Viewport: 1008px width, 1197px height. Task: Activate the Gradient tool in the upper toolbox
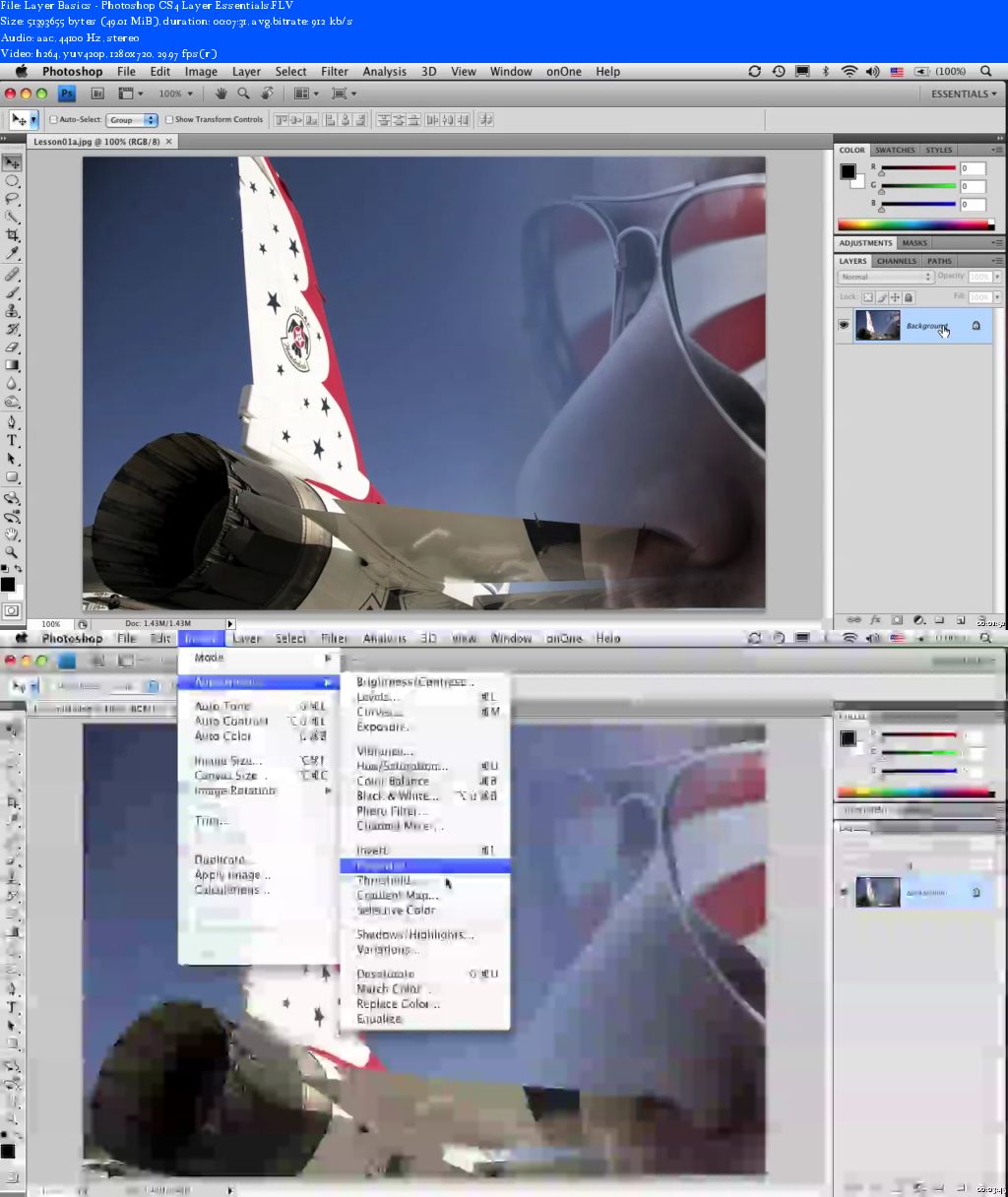(12, 365)
